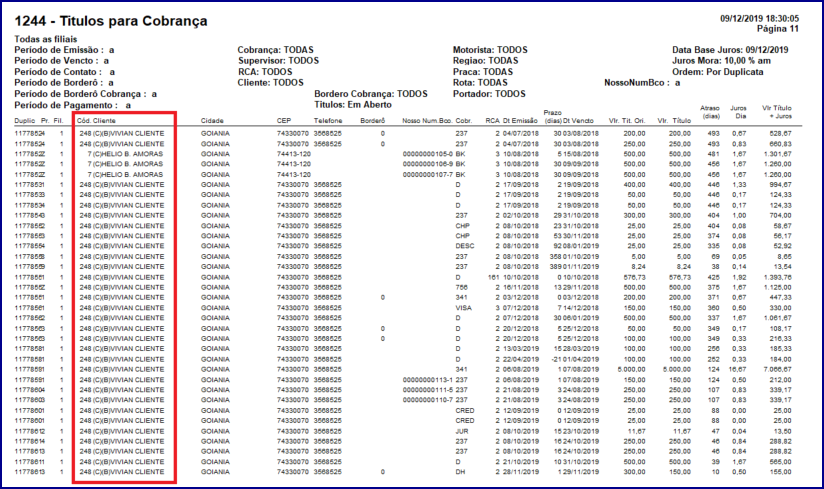Image resolution: width=824 pixels, height=489 pixels.
Task: Click the 'Borderô' column header
Action: tap(373, 121)
